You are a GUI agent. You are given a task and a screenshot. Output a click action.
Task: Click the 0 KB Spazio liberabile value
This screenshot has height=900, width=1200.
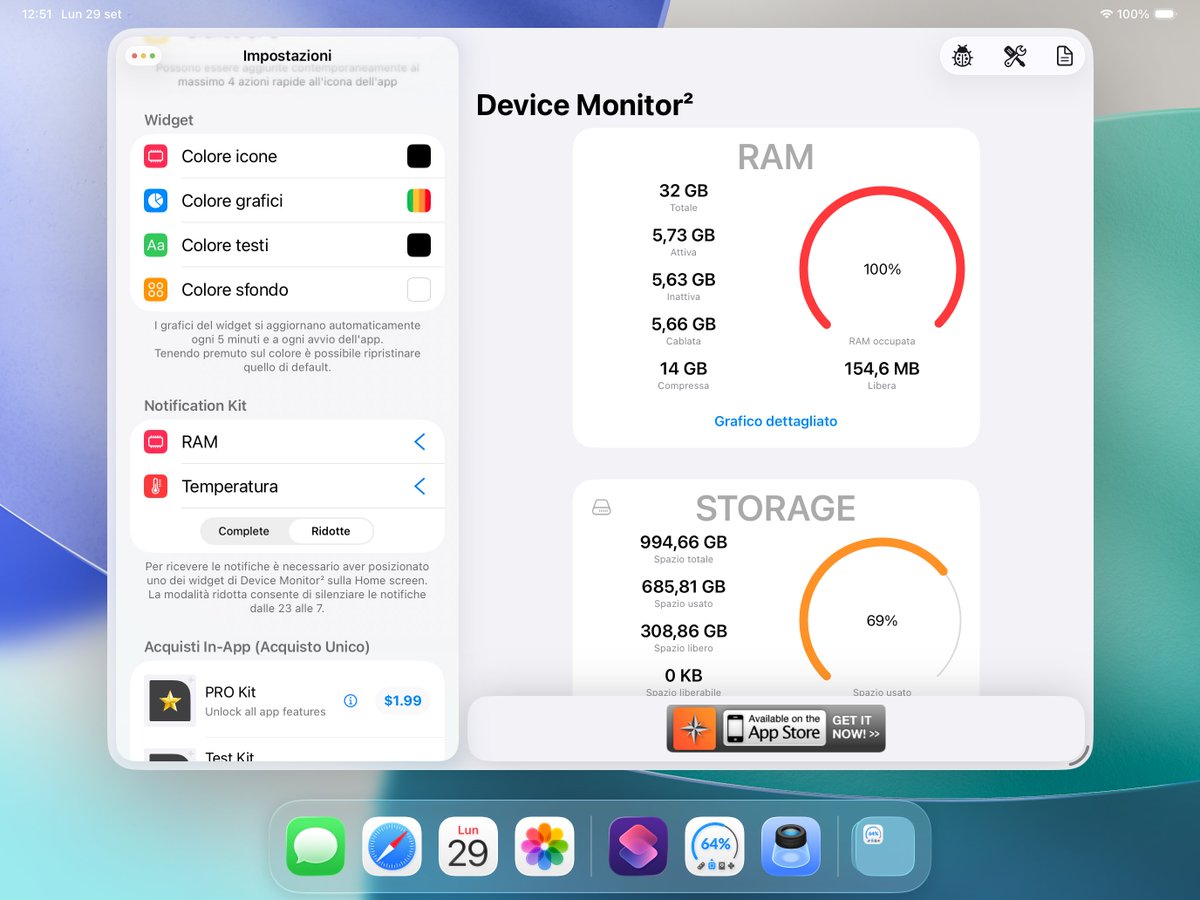point(684,676)
